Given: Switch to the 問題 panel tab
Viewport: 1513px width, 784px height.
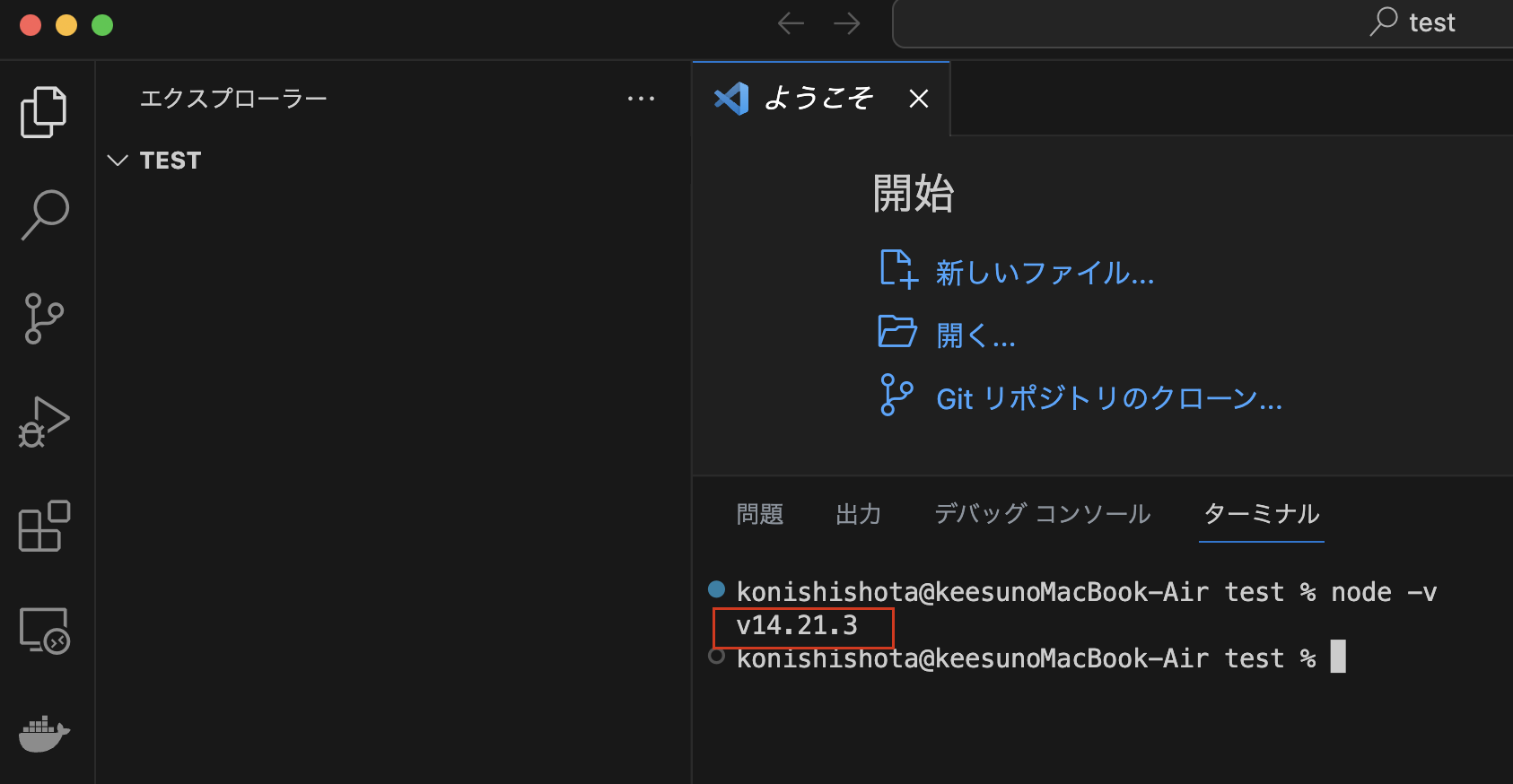Looking at the screenshot, I should (x=760, y=514).
